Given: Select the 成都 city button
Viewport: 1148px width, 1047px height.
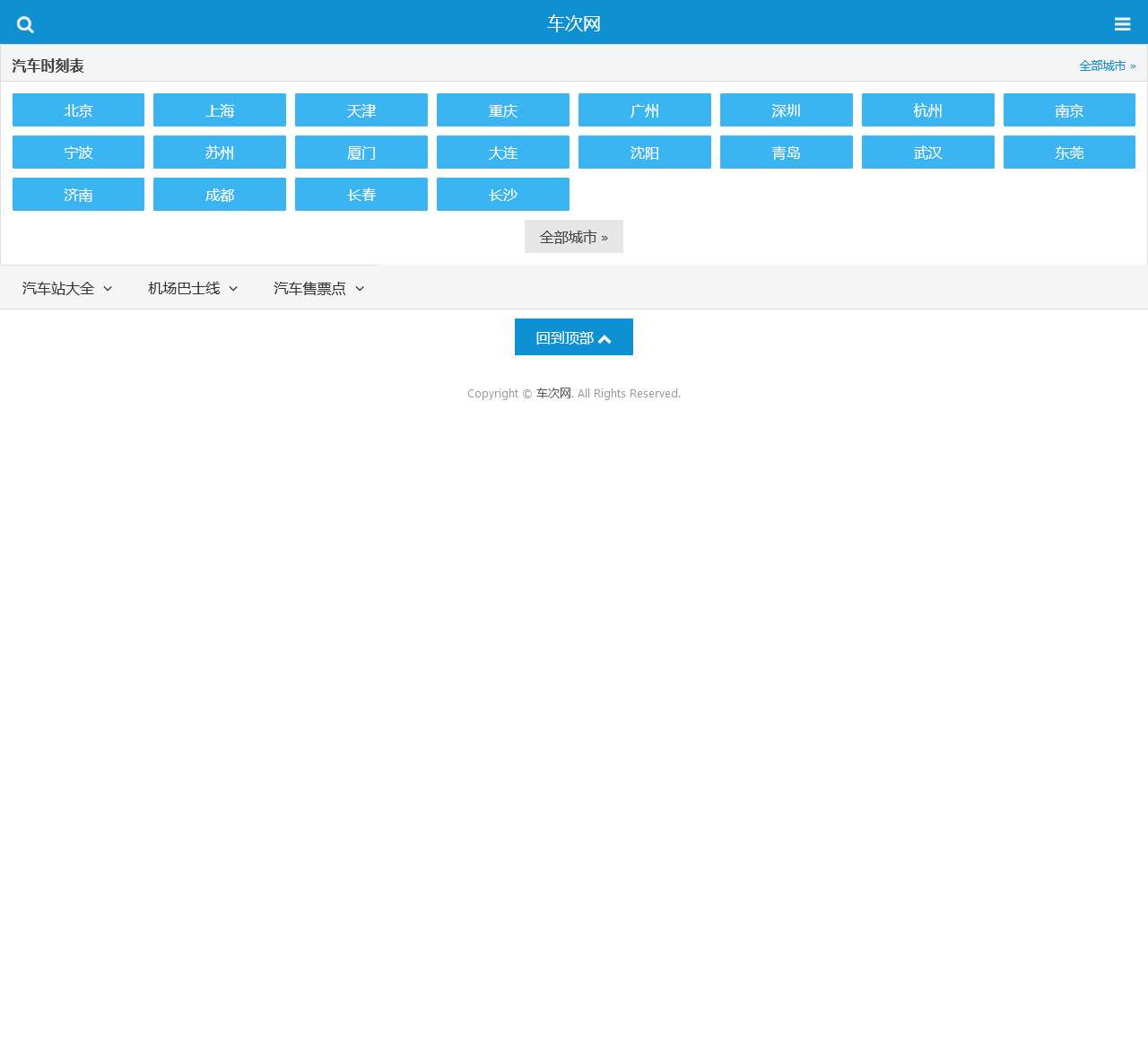Looking at the screenshot, I should [220, 195].
